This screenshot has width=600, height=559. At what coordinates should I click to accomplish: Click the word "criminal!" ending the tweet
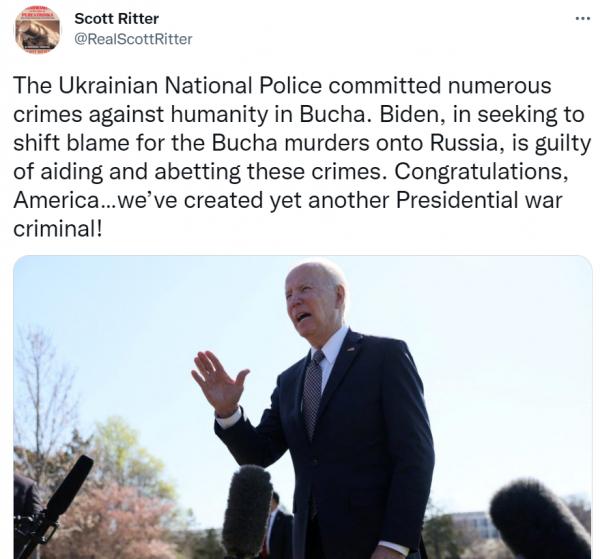58,229
